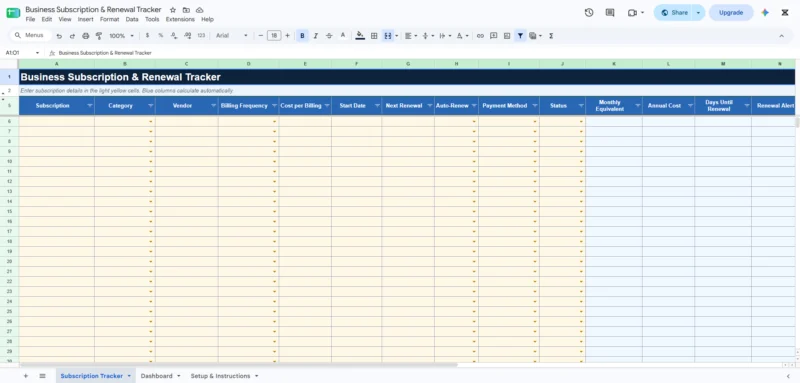The height and width of the screenshot is (383, 800).
Task: Redo the last action
Action: (x=72, y=36)
